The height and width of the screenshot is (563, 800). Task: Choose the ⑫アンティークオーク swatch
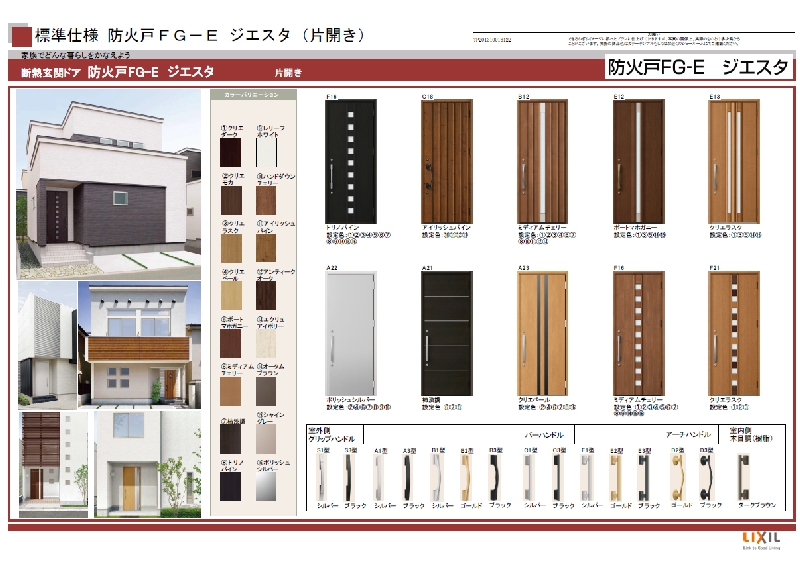[266, 295]
